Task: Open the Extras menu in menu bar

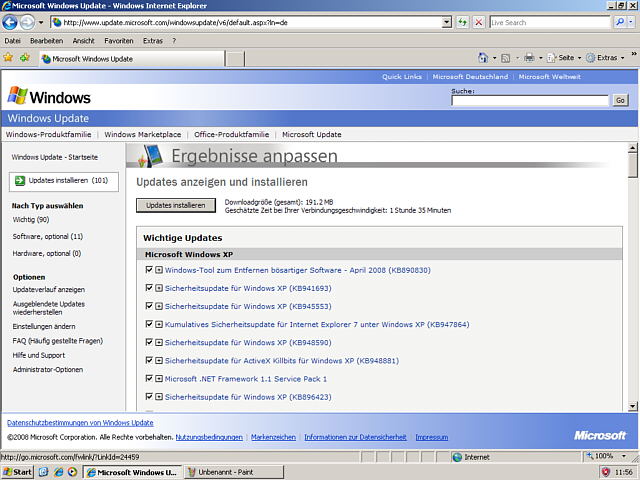Action: point(153,41)
